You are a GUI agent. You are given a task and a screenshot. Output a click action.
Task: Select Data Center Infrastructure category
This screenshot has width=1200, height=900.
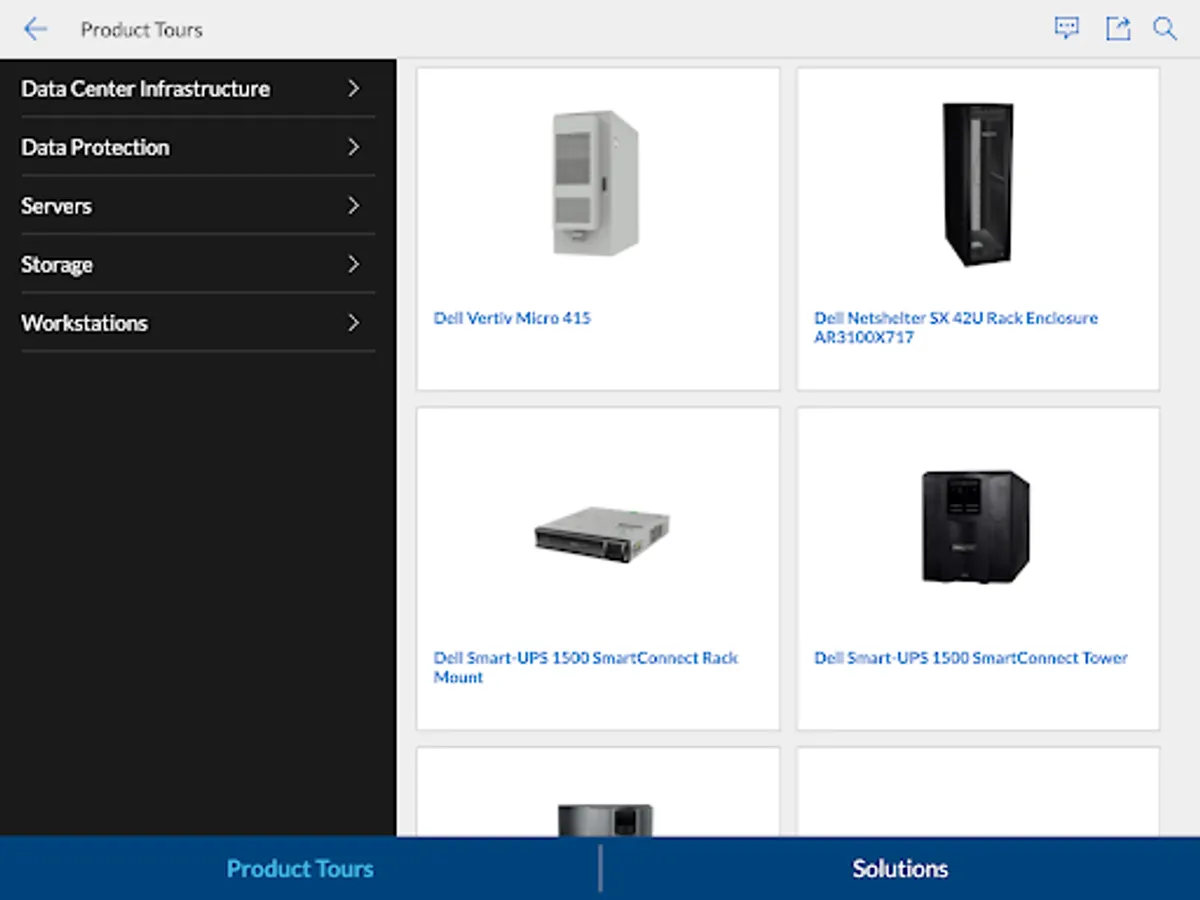point(198,89)
